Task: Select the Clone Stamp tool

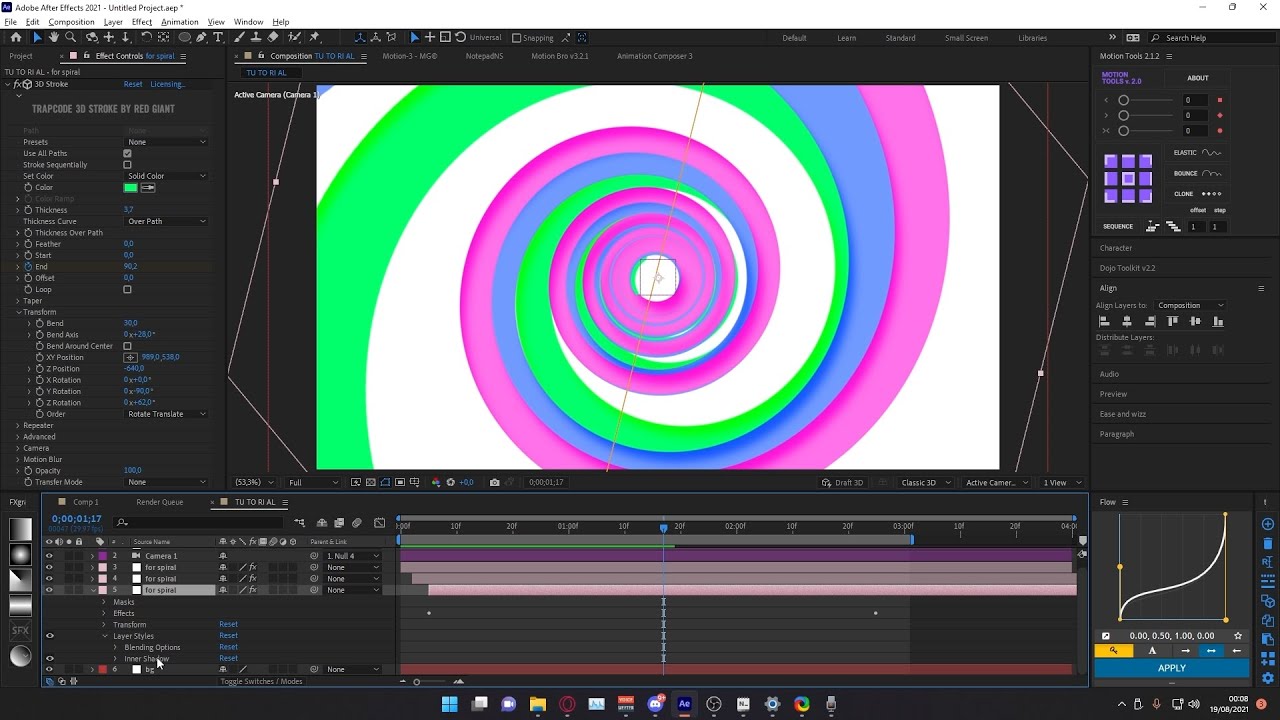Action: pos(258,37)
